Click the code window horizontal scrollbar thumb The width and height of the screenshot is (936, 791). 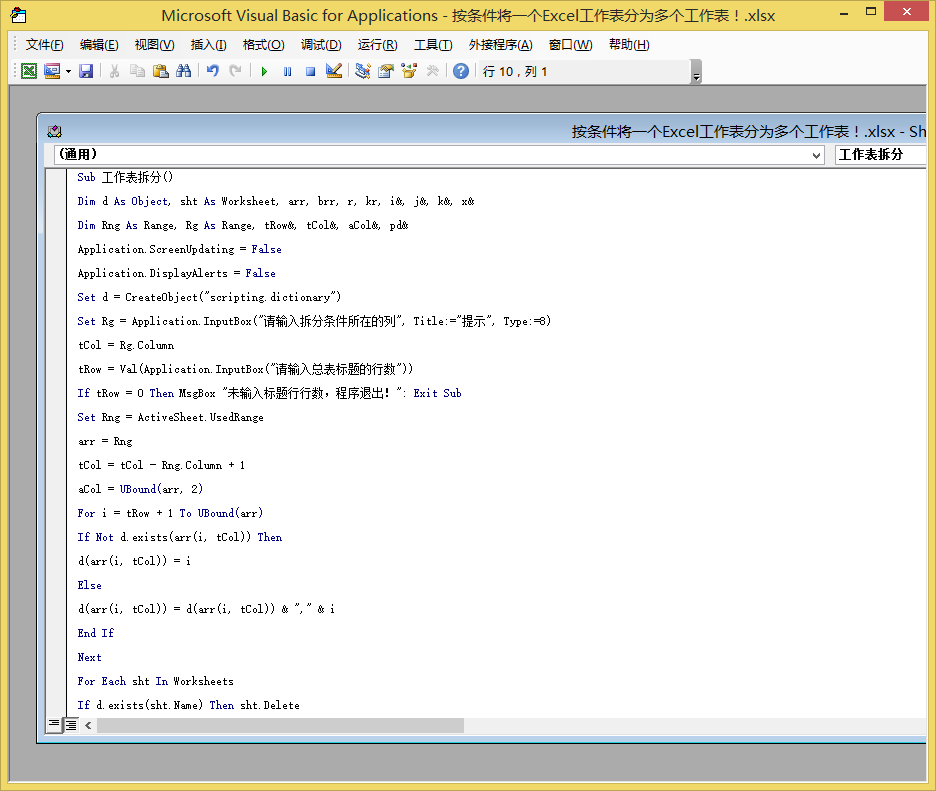coord(280,725)
